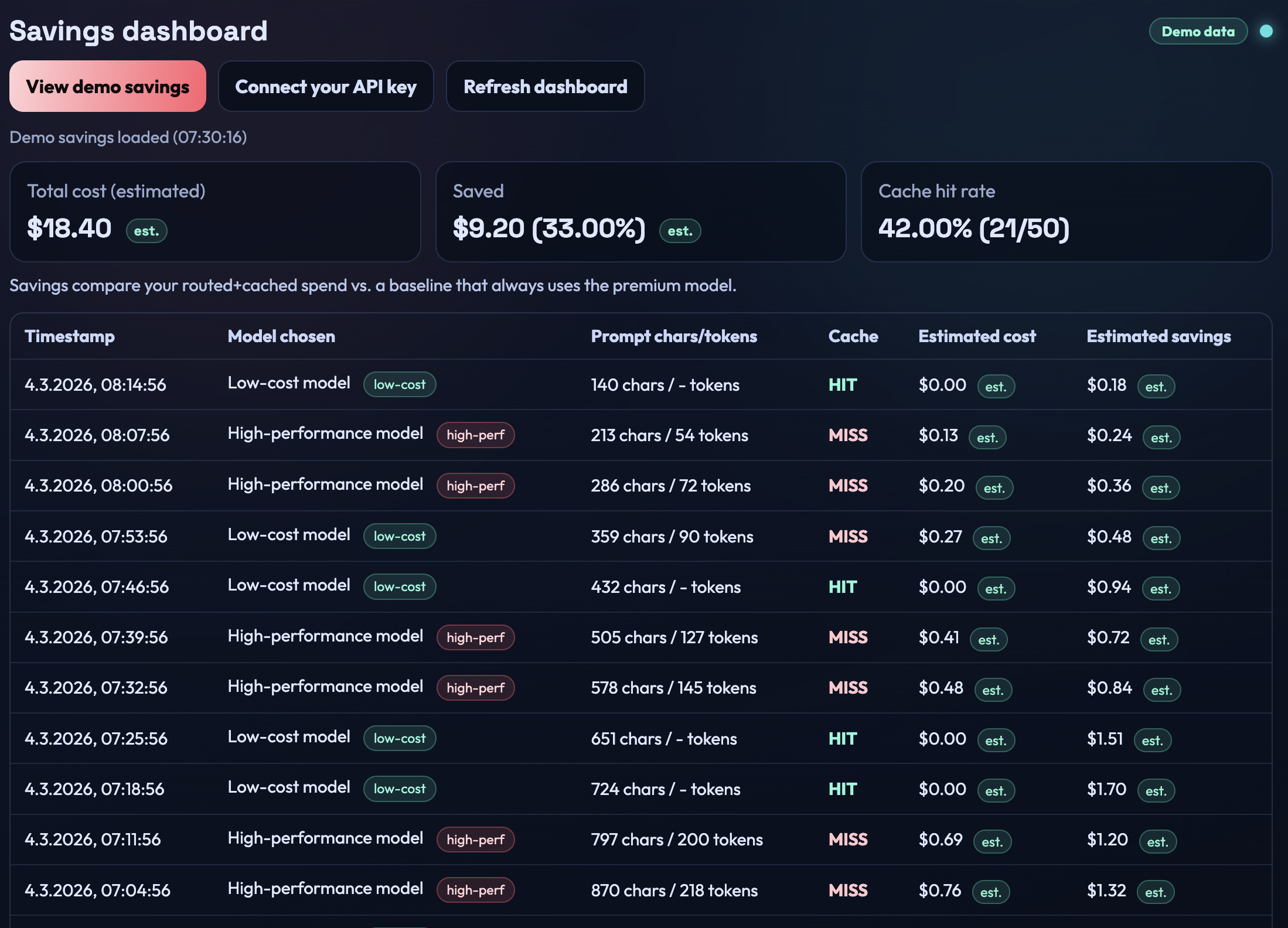Click the Demo data badge
This screenshot has width=1288, height=928.
click(1198, 32)
